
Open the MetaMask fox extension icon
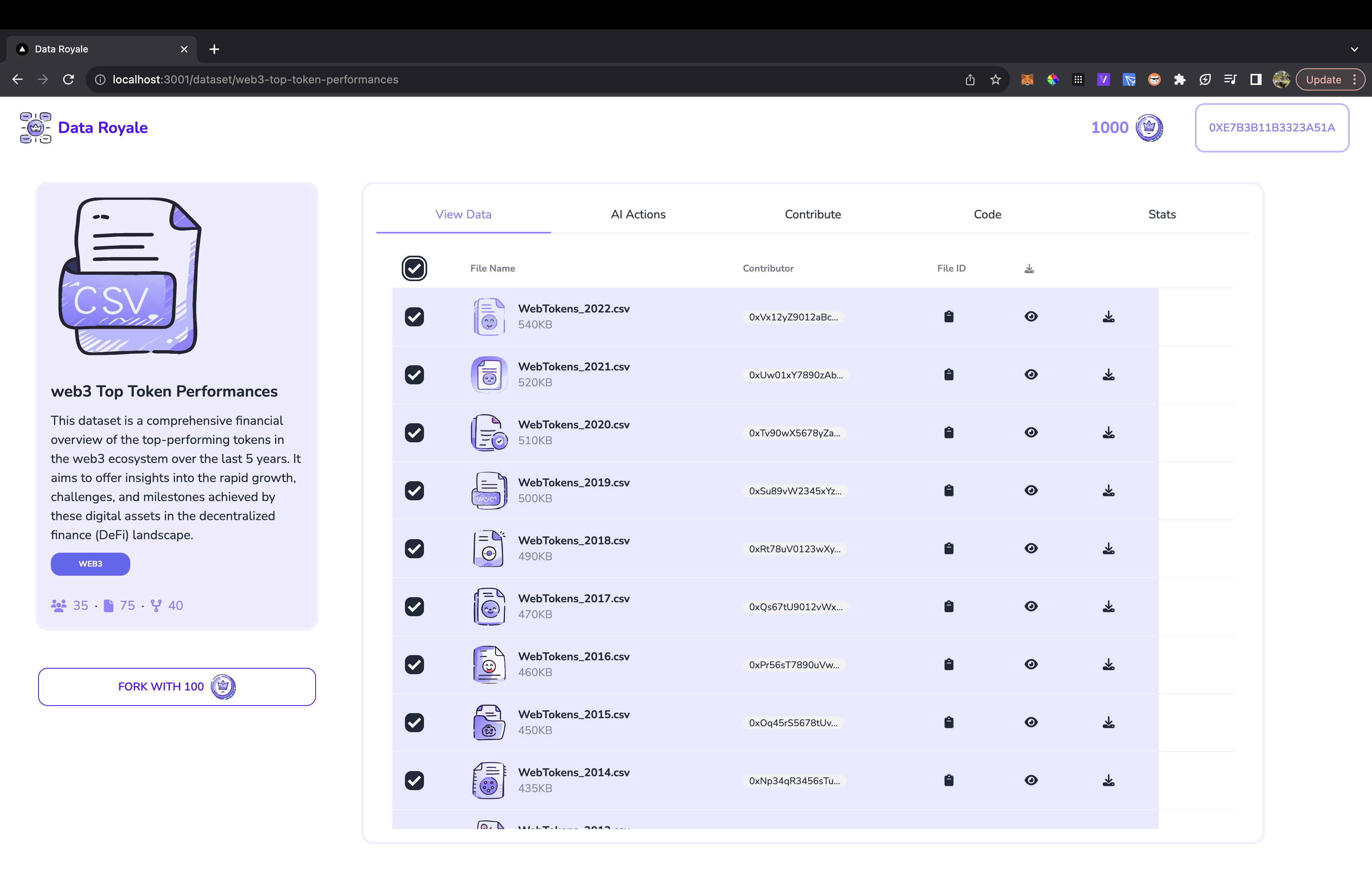click(x=1027, y=80)
